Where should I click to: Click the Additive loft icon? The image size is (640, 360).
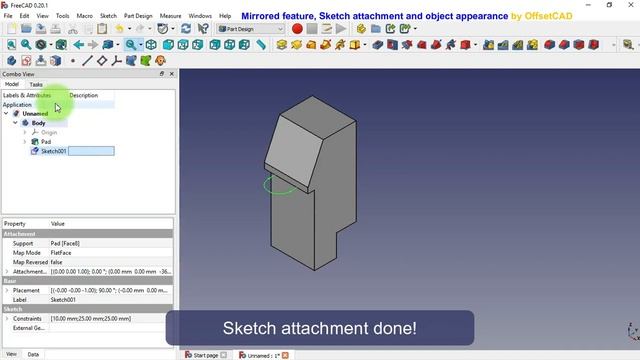(x=311, y=44)
